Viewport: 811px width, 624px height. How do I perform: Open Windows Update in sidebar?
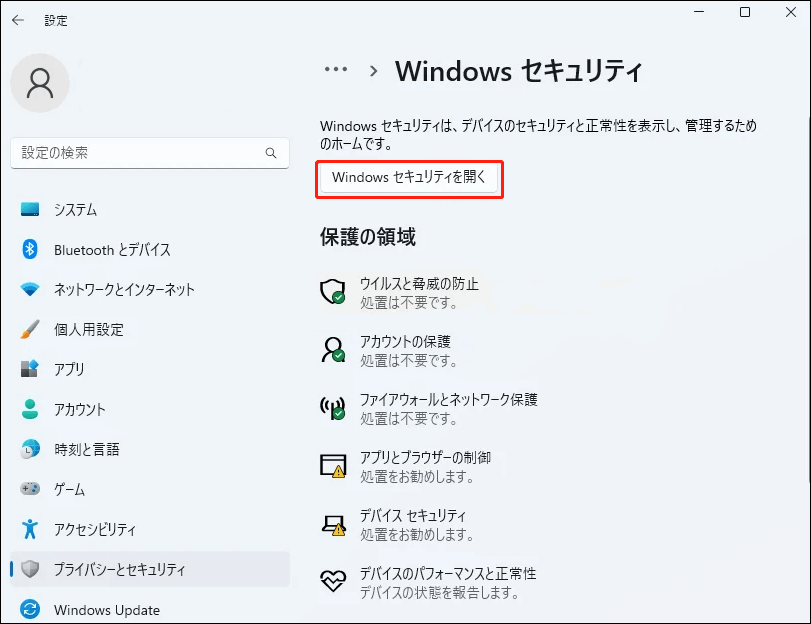[x=106, y=610]
